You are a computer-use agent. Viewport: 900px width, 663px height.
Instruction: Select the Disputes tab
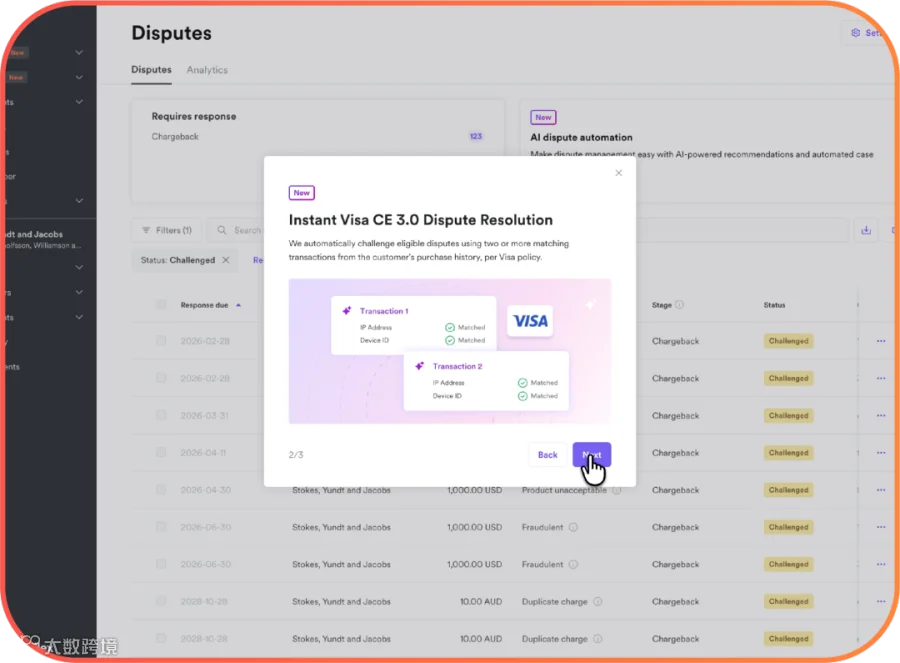coord(151,69)
